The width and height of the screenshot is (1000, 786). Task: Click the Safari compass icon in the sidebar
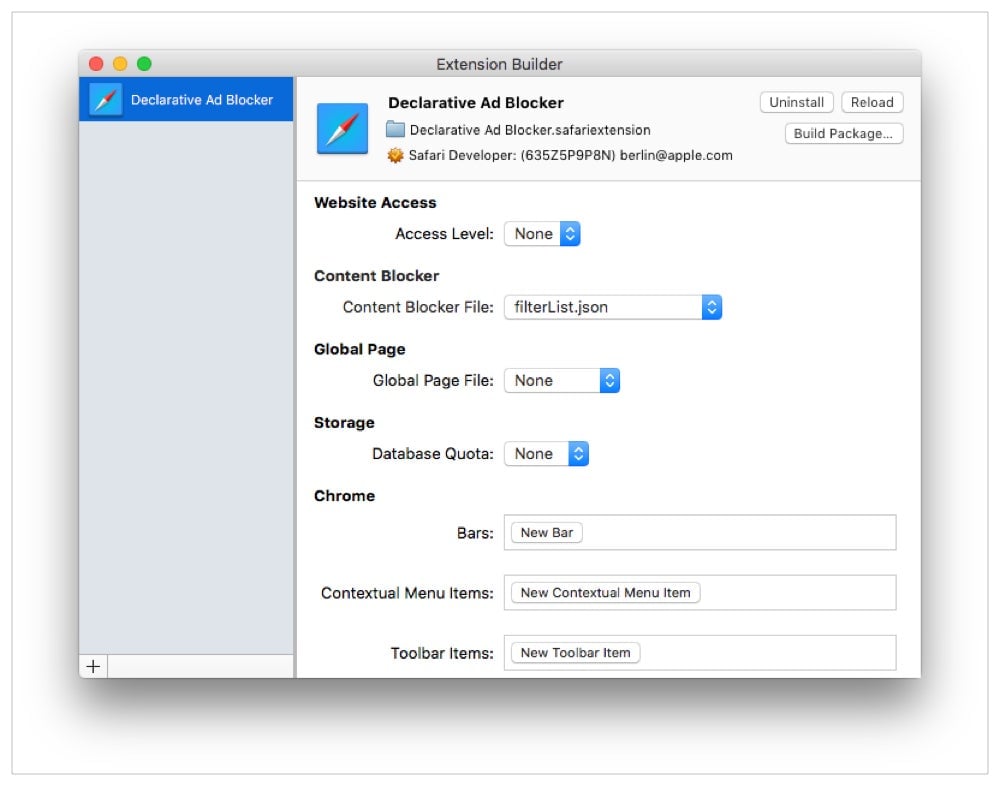[105, 100]
